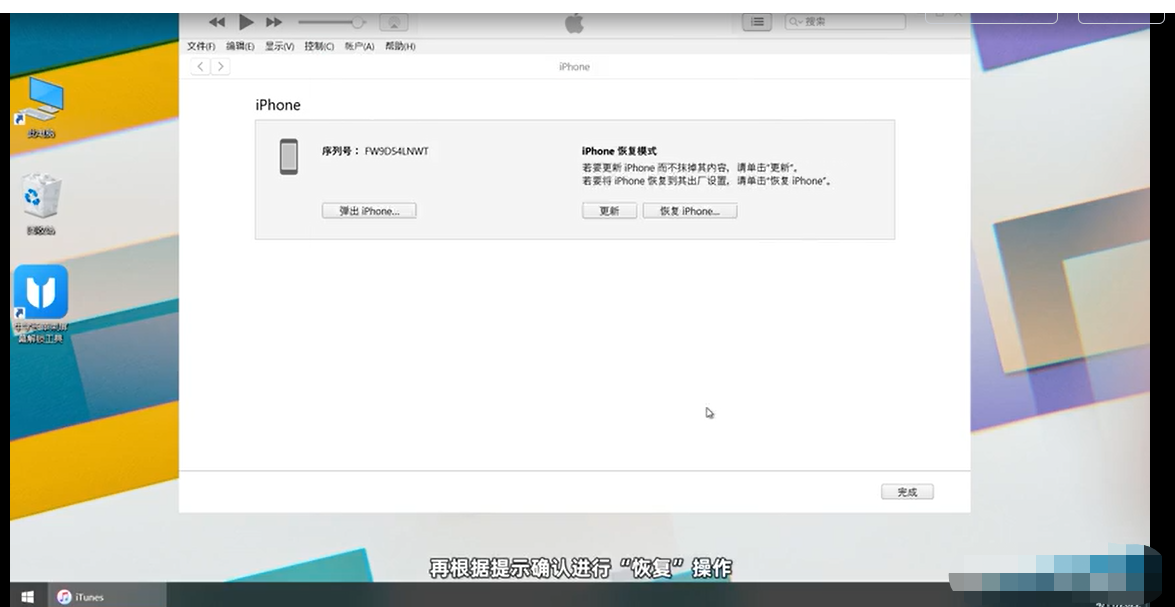This screenshot has height=607, width=1175.
Task: Click the 恢复 iPhone... restore button
Action: point(689,211)
